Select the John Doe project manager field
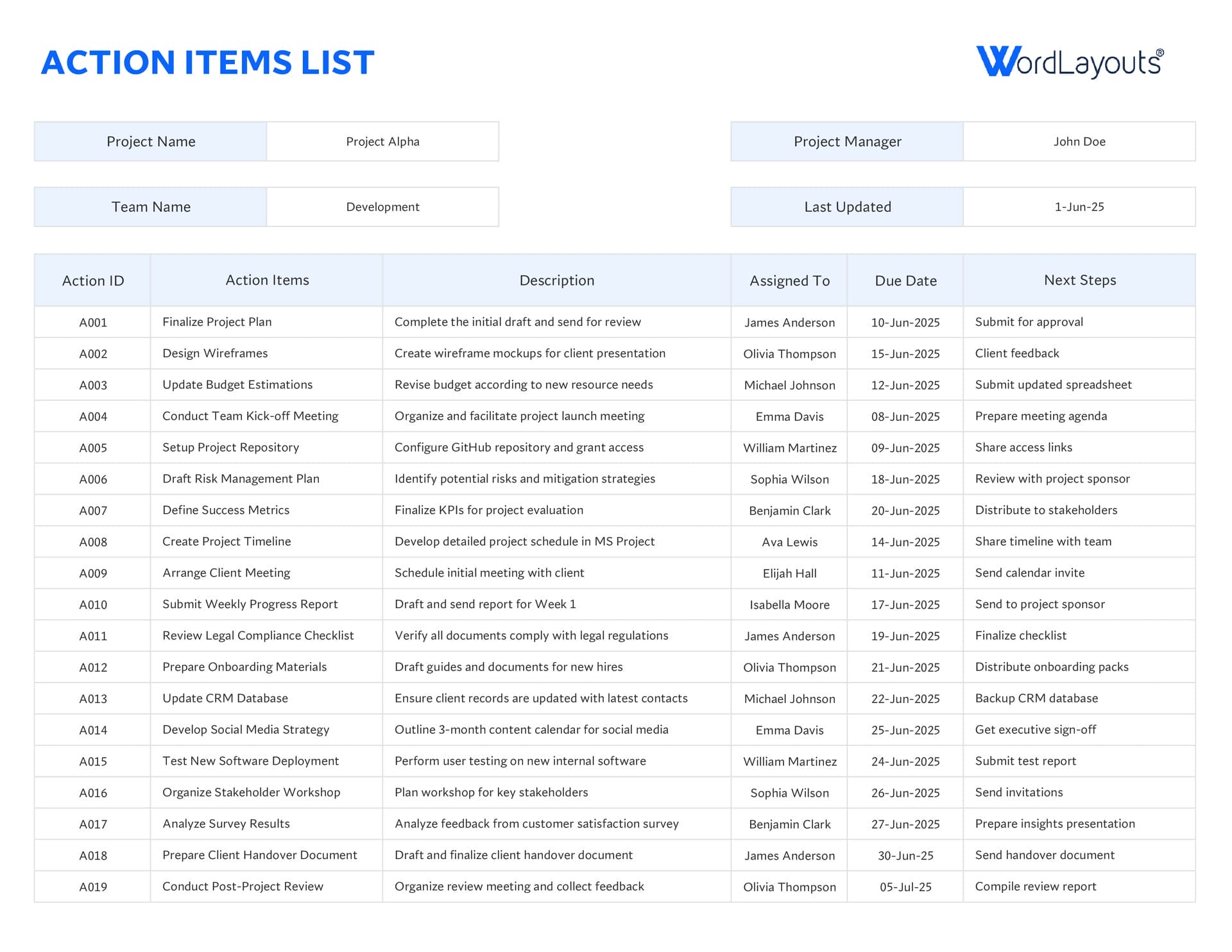This screenshot has width=1232, height=952. [1080, 141]
